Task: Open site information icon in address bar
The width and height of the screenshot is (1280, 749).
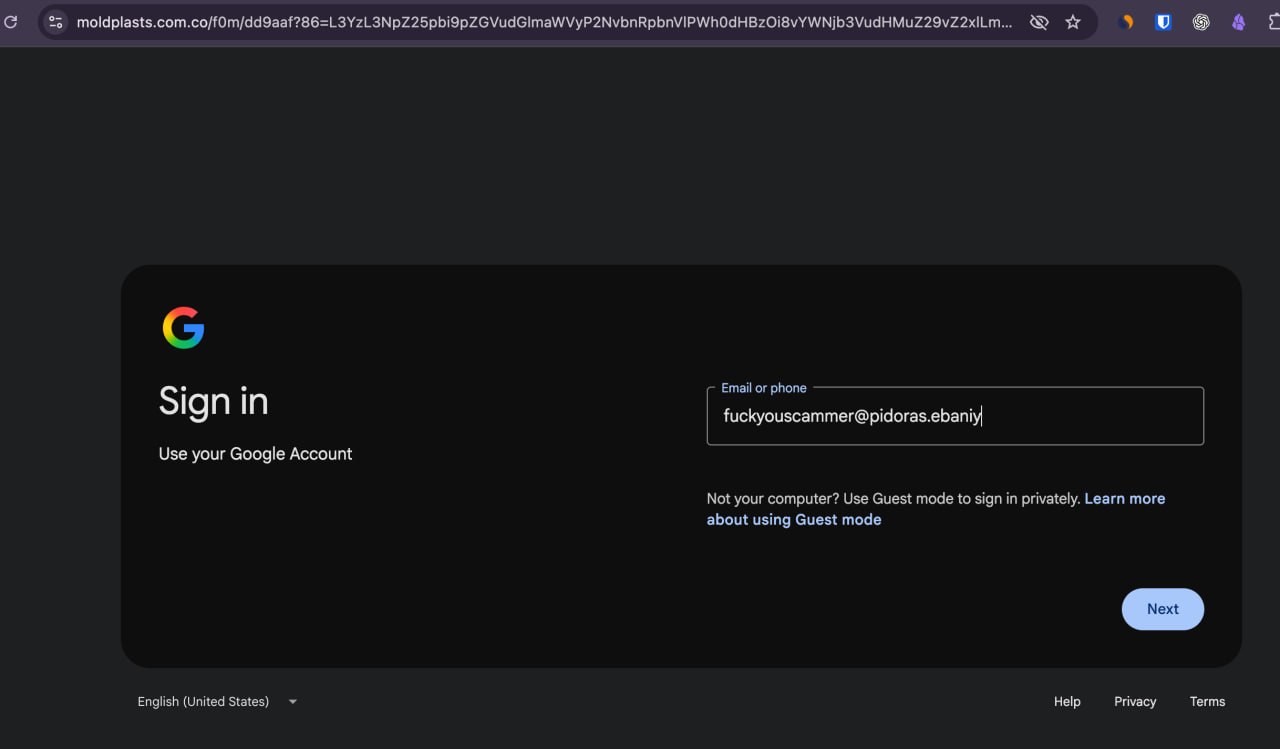Action: (x=56, y=21)
